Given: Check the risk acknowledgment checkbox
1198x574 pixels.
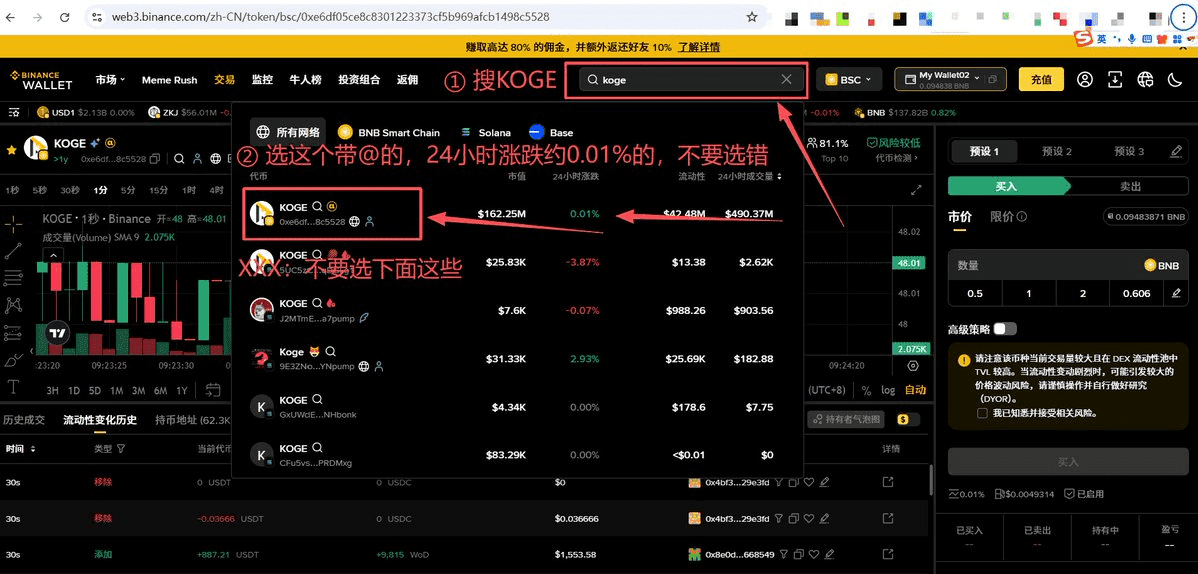Looking at the screenshot, I should coord(983,412).
